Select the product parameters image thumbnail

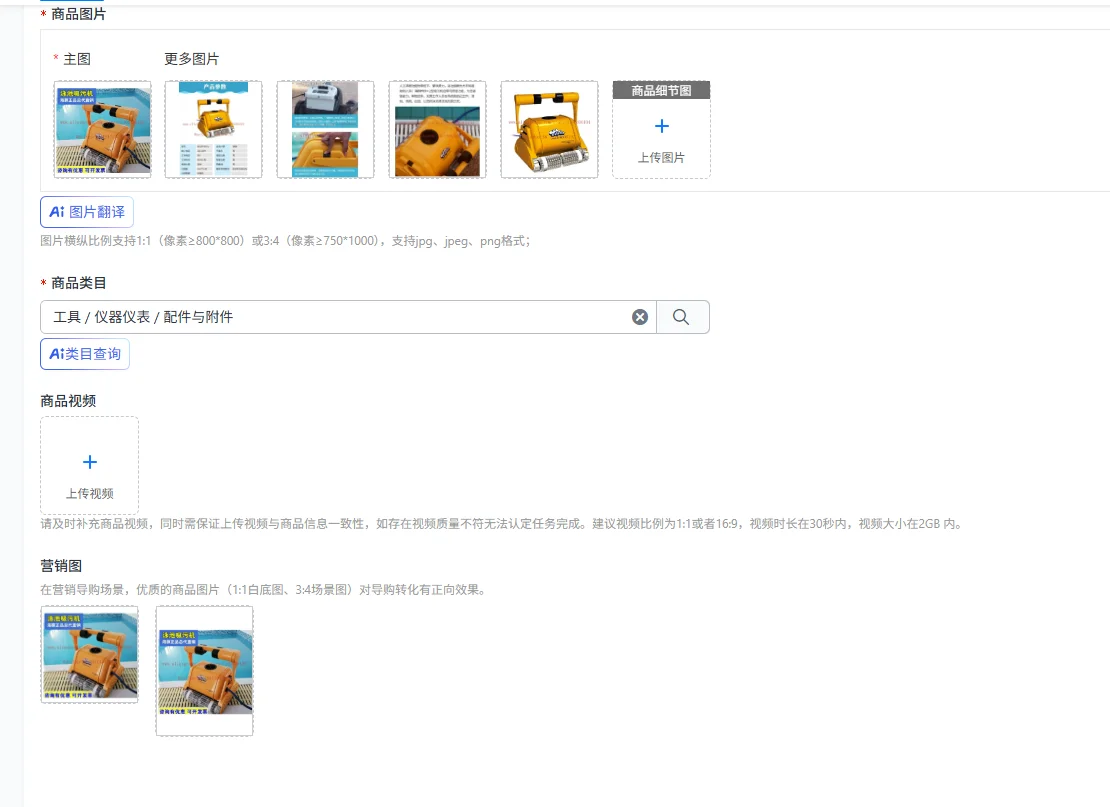pos(214,130)
